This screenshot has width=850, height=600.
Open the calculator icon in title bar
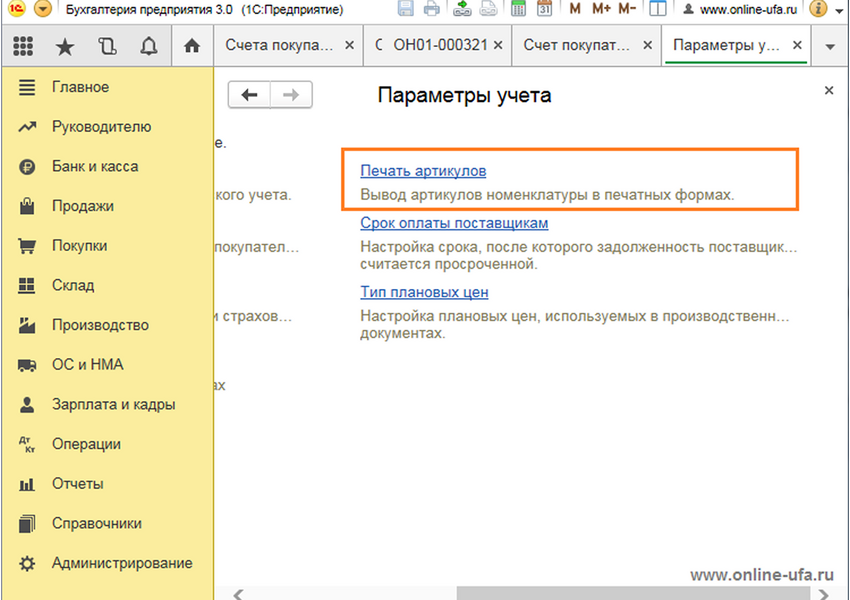518,9
